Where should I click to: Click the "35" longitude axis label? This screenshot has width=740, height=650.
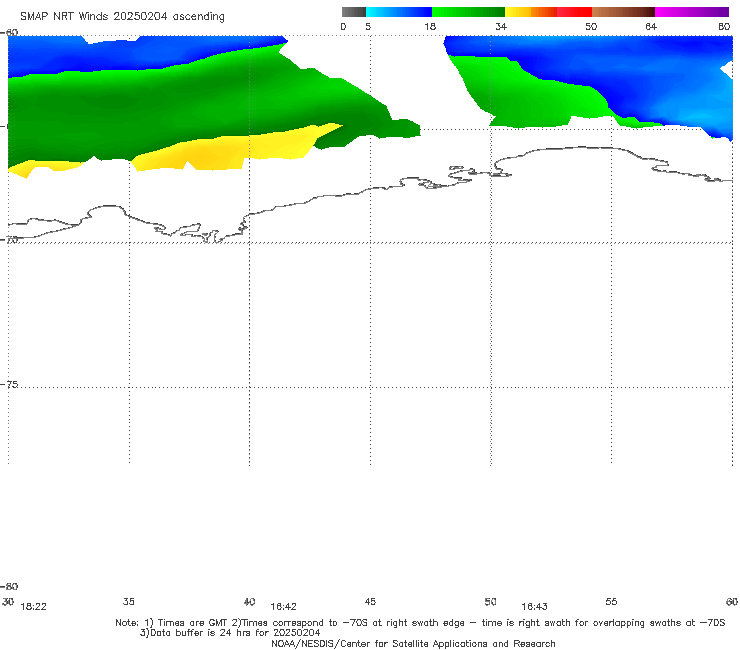tap(128, 601)
